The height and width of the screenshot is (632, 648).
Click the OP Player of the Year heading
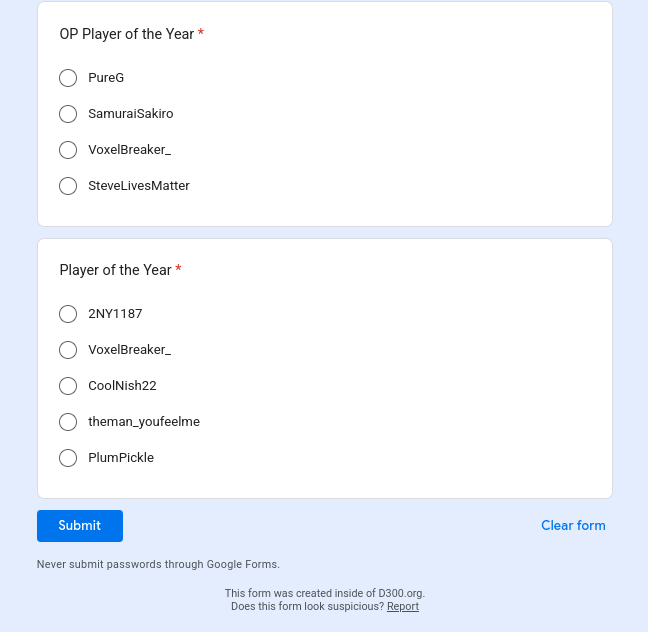[x=126, y=34]
